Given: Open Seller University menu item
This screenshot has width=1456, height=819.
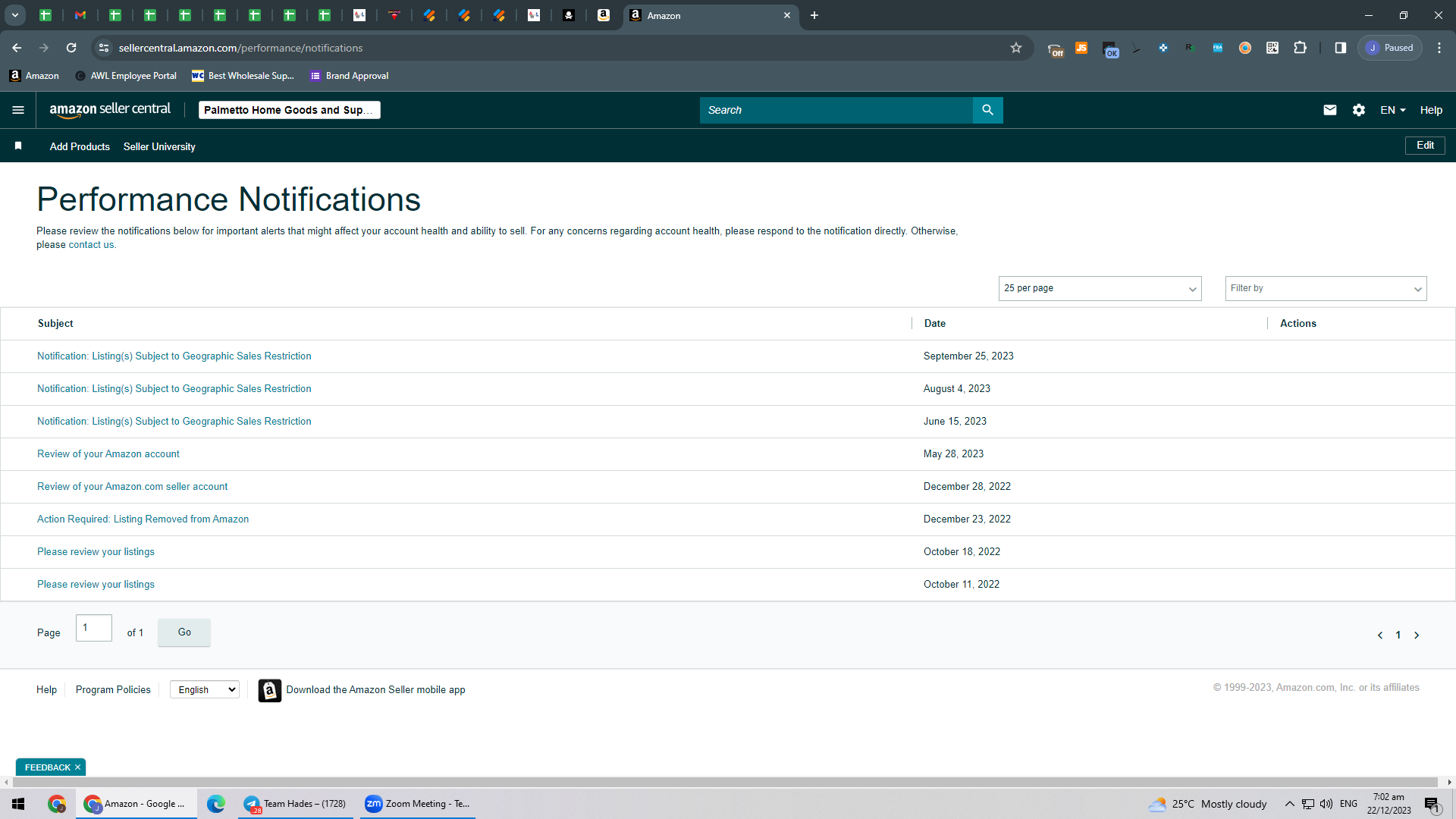Looking at the screenshot, I should 159,146.
